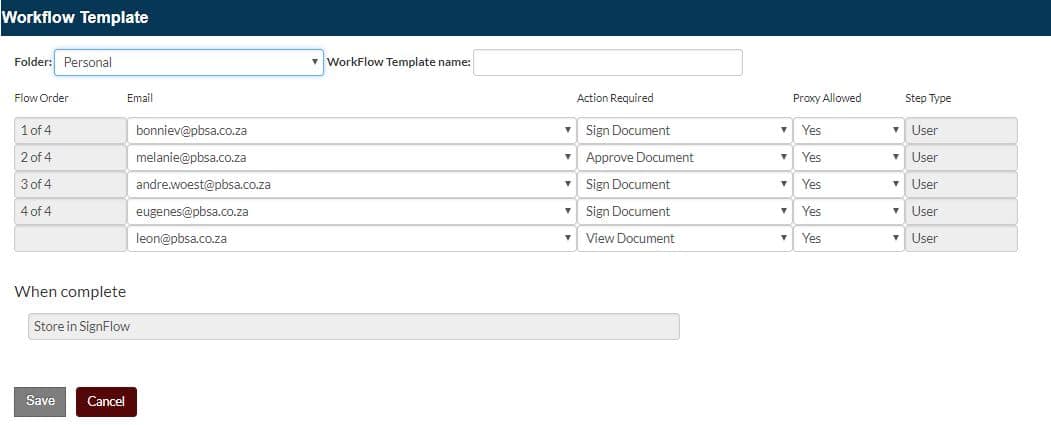Change Sign Document action for eugenes's row

tap(684, 211)
